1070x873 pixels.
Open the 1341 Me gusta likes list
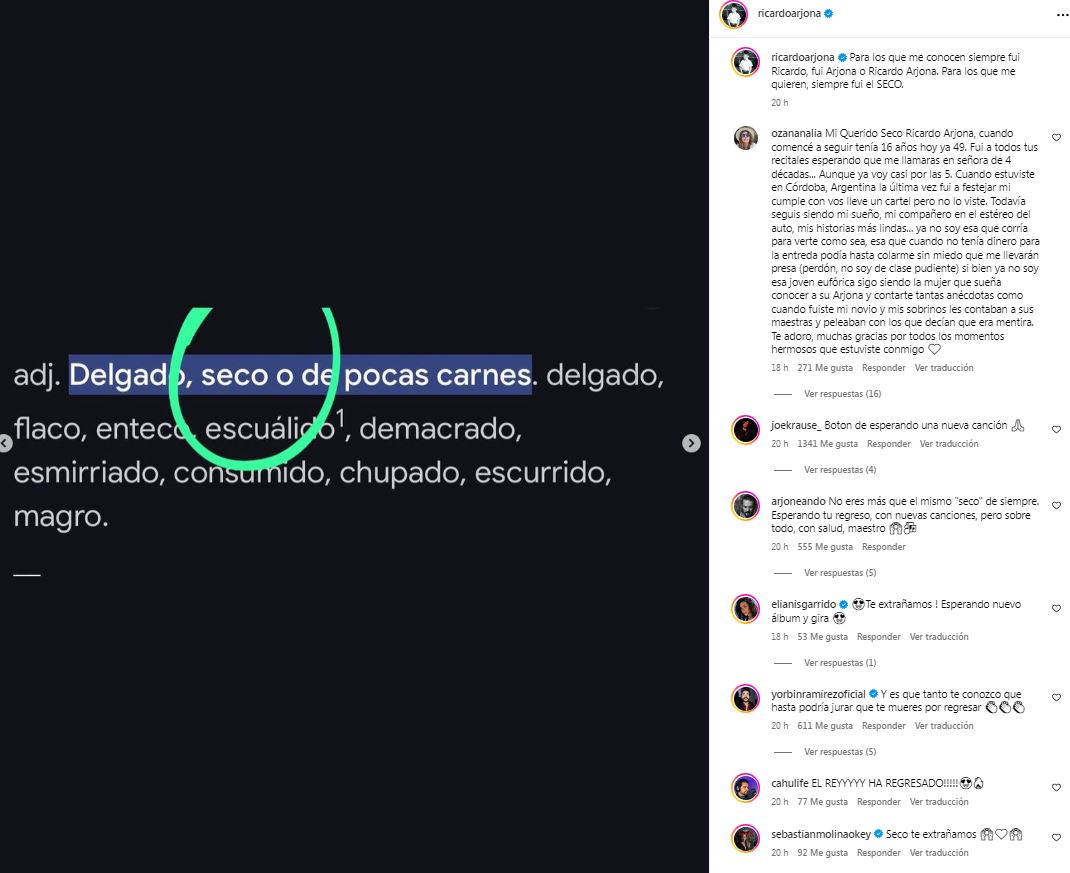click(828, 444)
